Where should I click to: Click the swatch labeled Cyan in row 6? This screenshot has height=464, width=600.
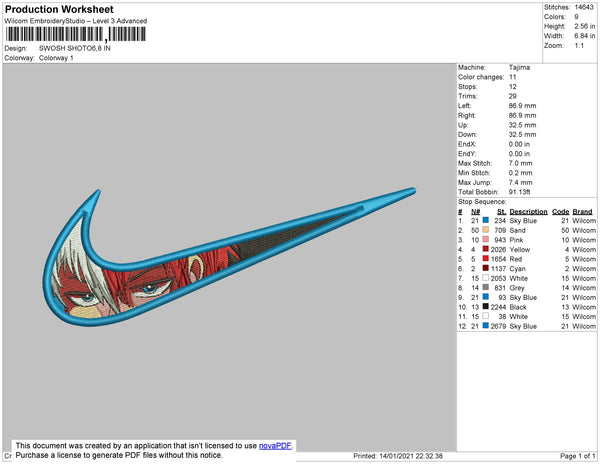[486, 268]
